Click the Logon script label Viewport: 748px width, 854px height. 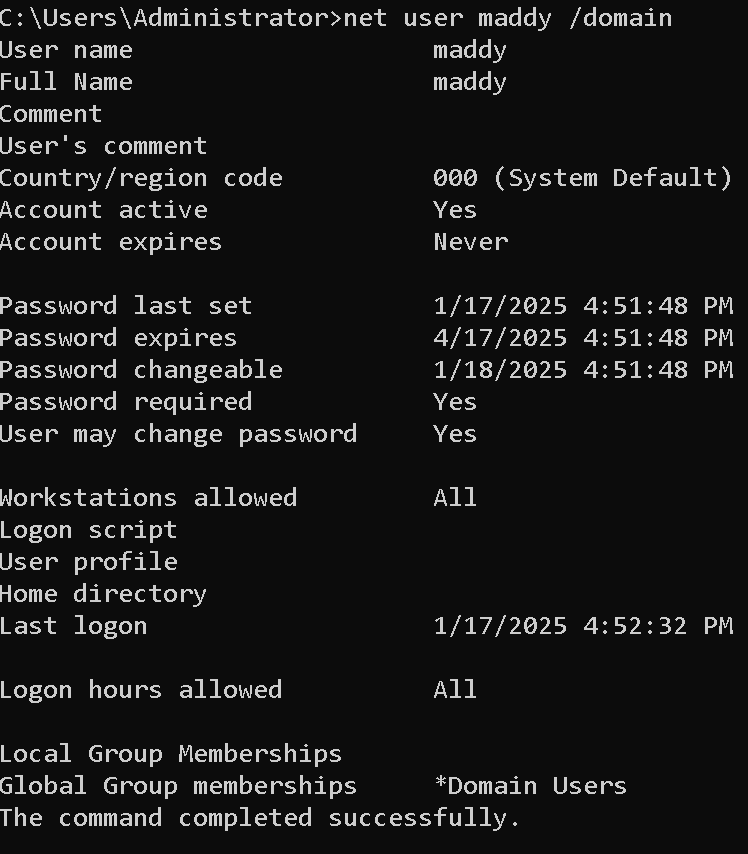pos(88,530)
